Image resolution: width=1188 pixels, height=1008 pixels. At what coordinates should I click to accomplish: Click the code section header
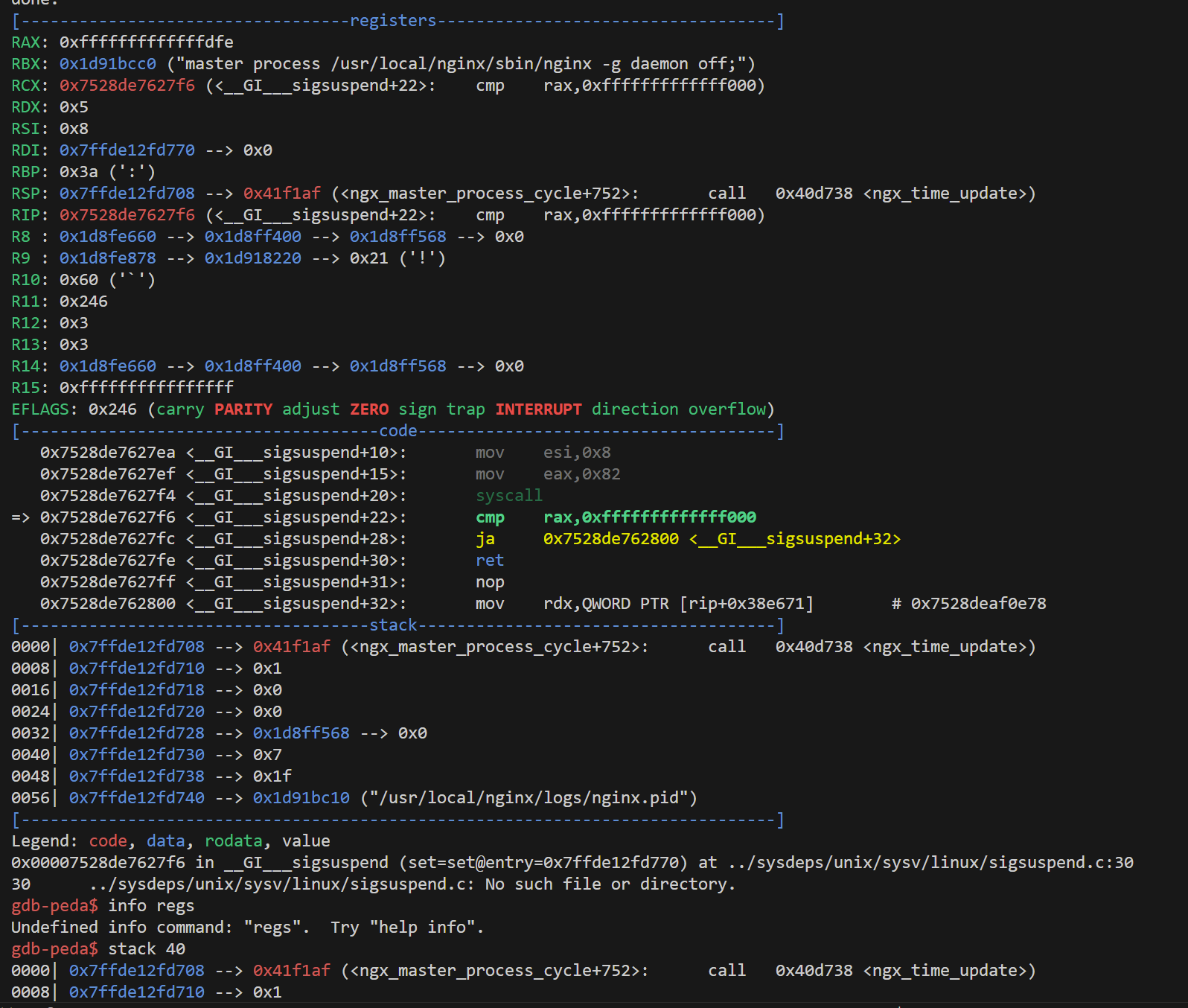tap(398, 431)
